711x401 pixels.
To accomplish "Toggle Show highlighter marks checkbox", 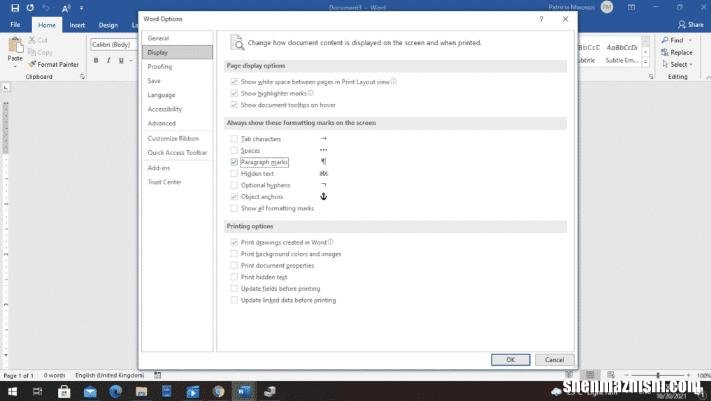I will coord(234,93).
